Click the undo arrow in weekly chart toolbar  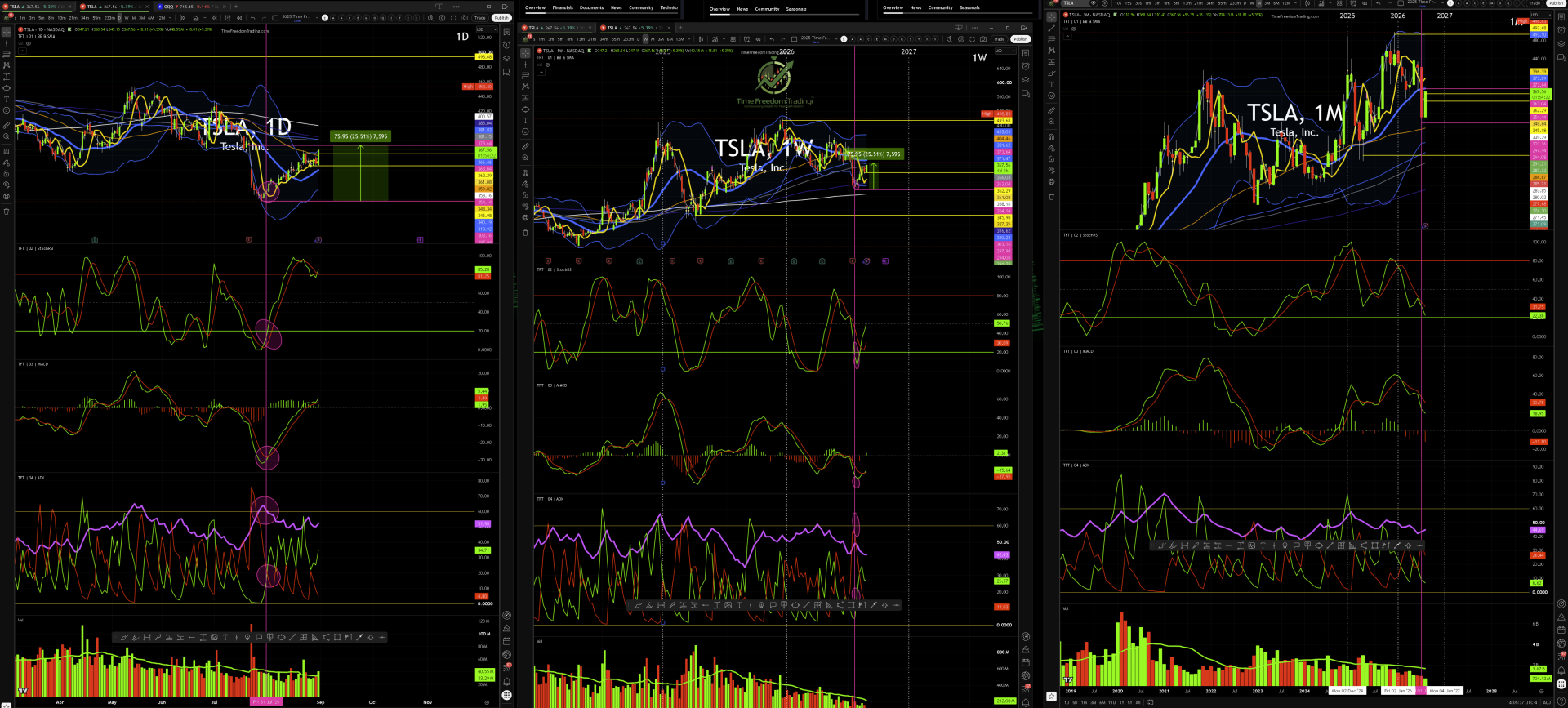point(772,39)
